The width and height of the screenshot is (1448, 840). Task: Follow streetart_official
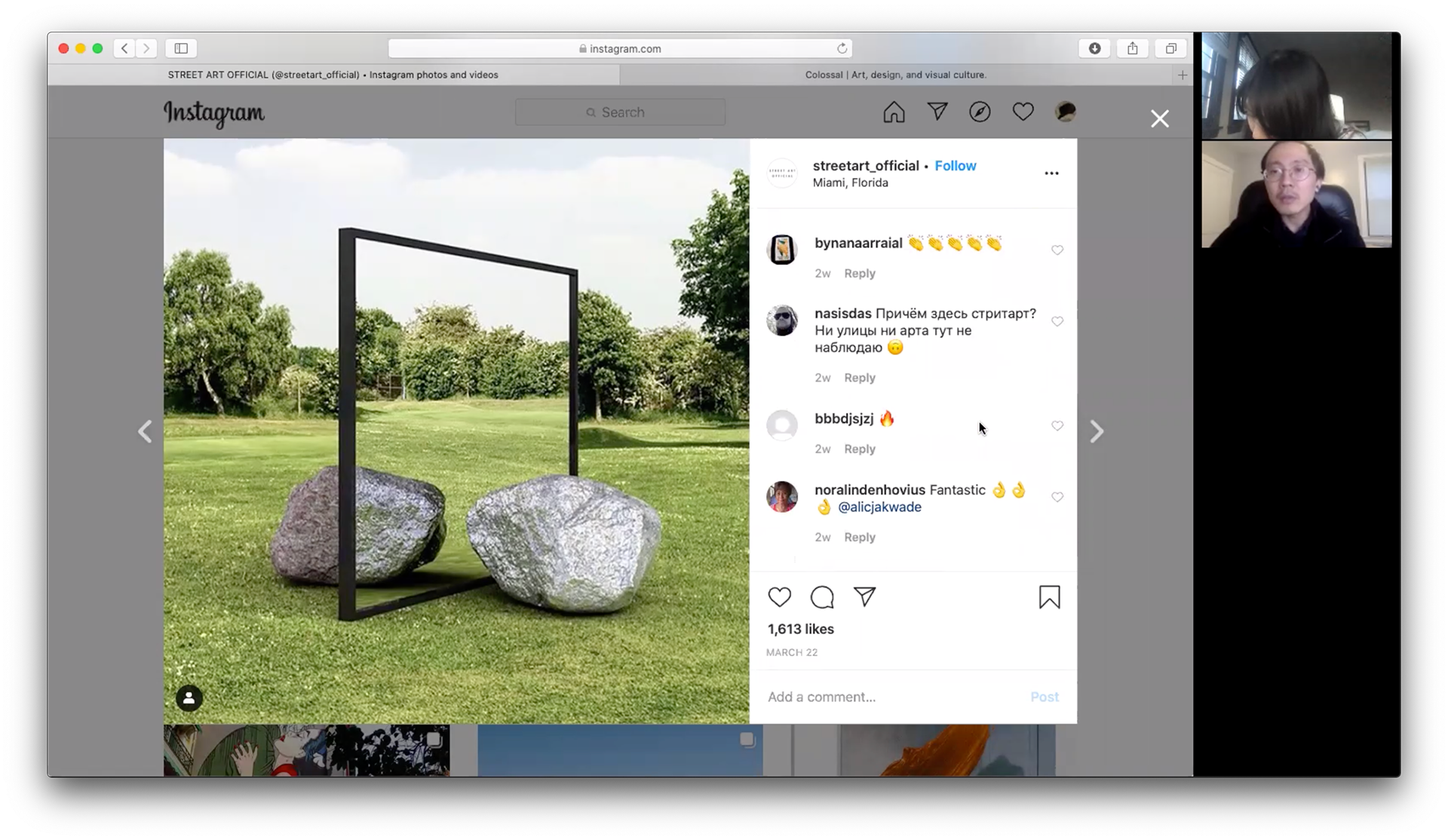coord(956,166)
